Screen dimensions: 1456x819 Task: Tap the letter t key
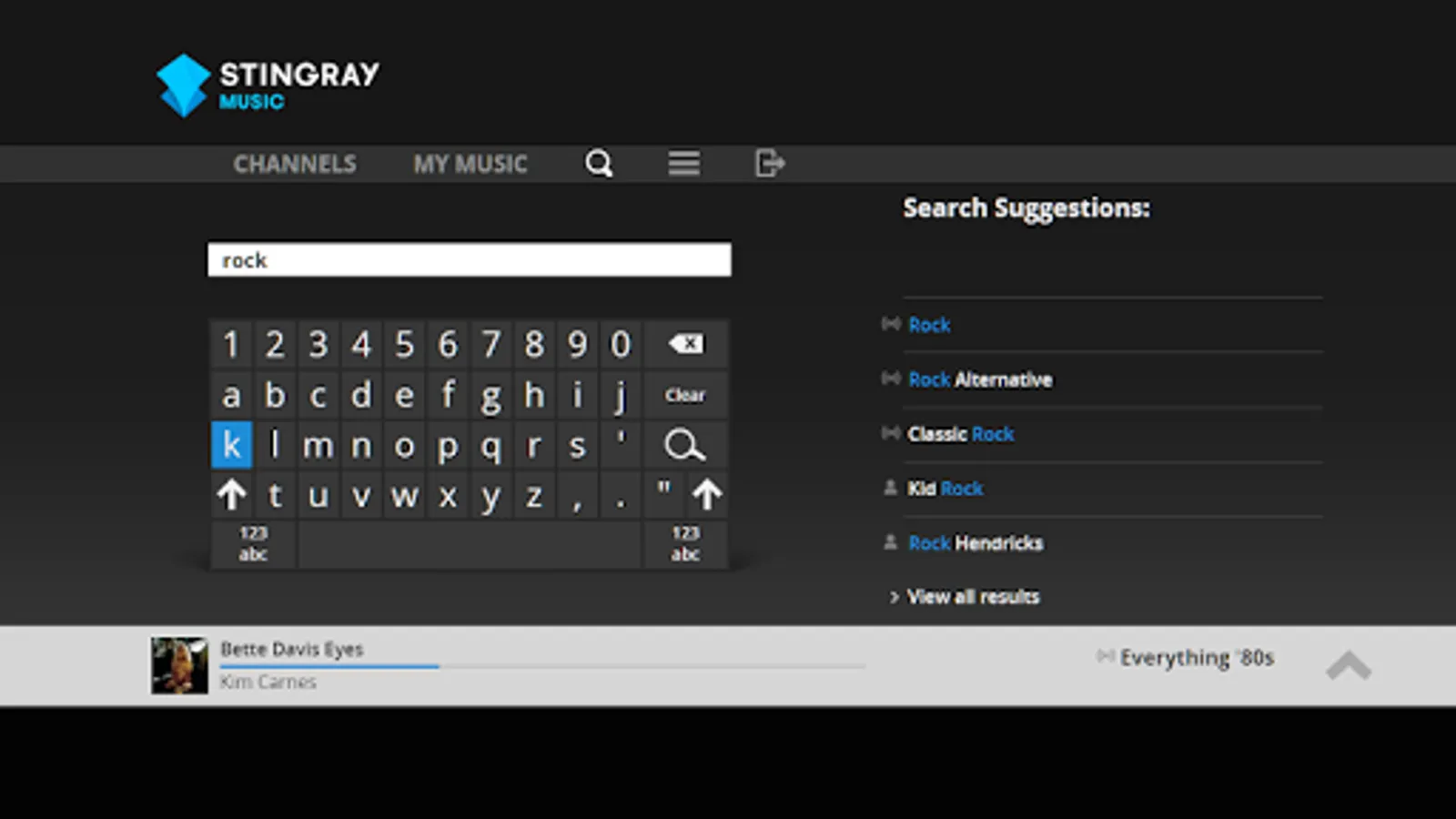pyautogui.click(x=275, y=495)
